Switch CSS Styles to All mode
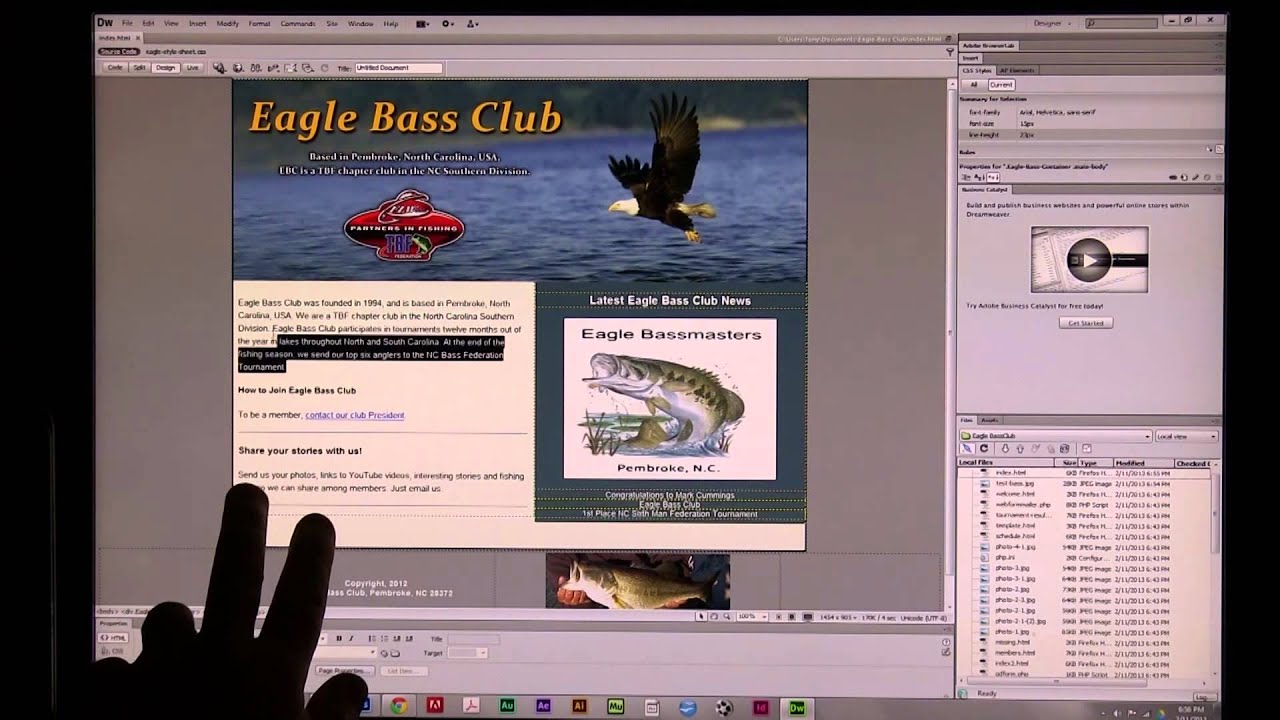 pyautogui.click(x=974, y=85)
